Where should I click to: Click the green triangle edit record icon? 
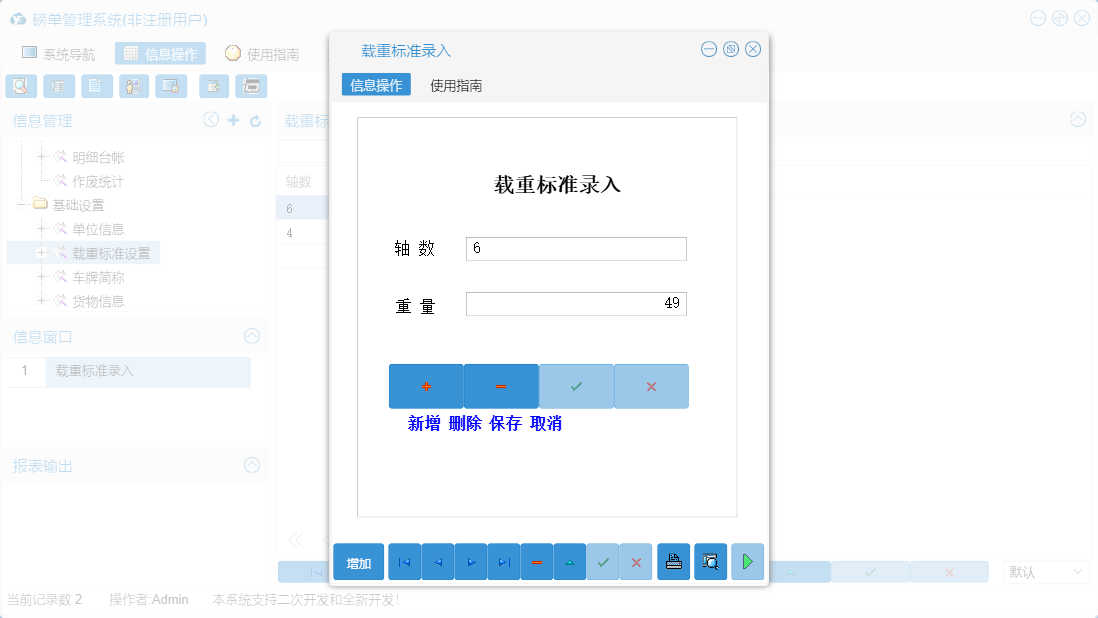(569, 561)
